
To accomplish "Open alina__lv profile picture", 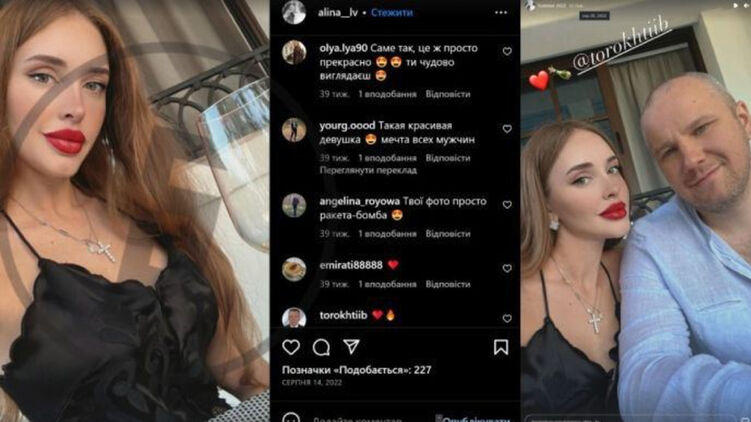I will (294, 12).
